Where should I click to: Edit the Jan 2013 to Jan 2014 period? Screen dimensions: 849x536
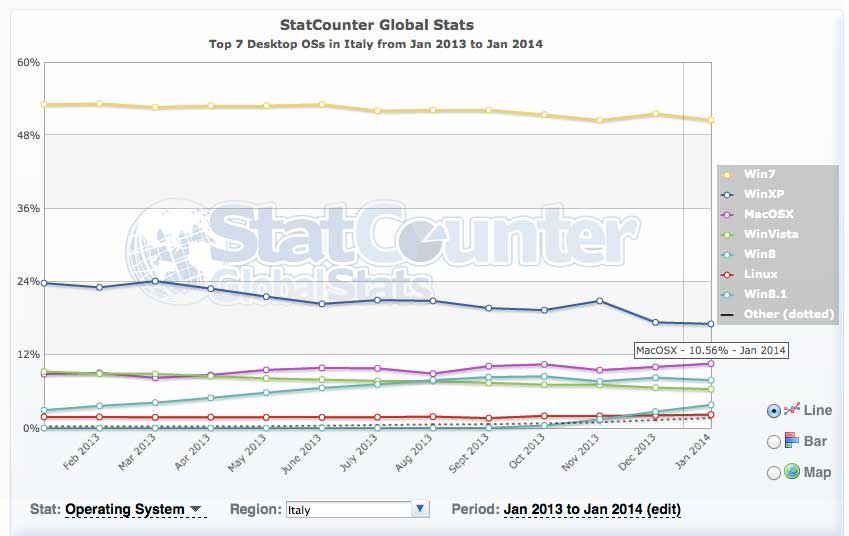point(592,509)
